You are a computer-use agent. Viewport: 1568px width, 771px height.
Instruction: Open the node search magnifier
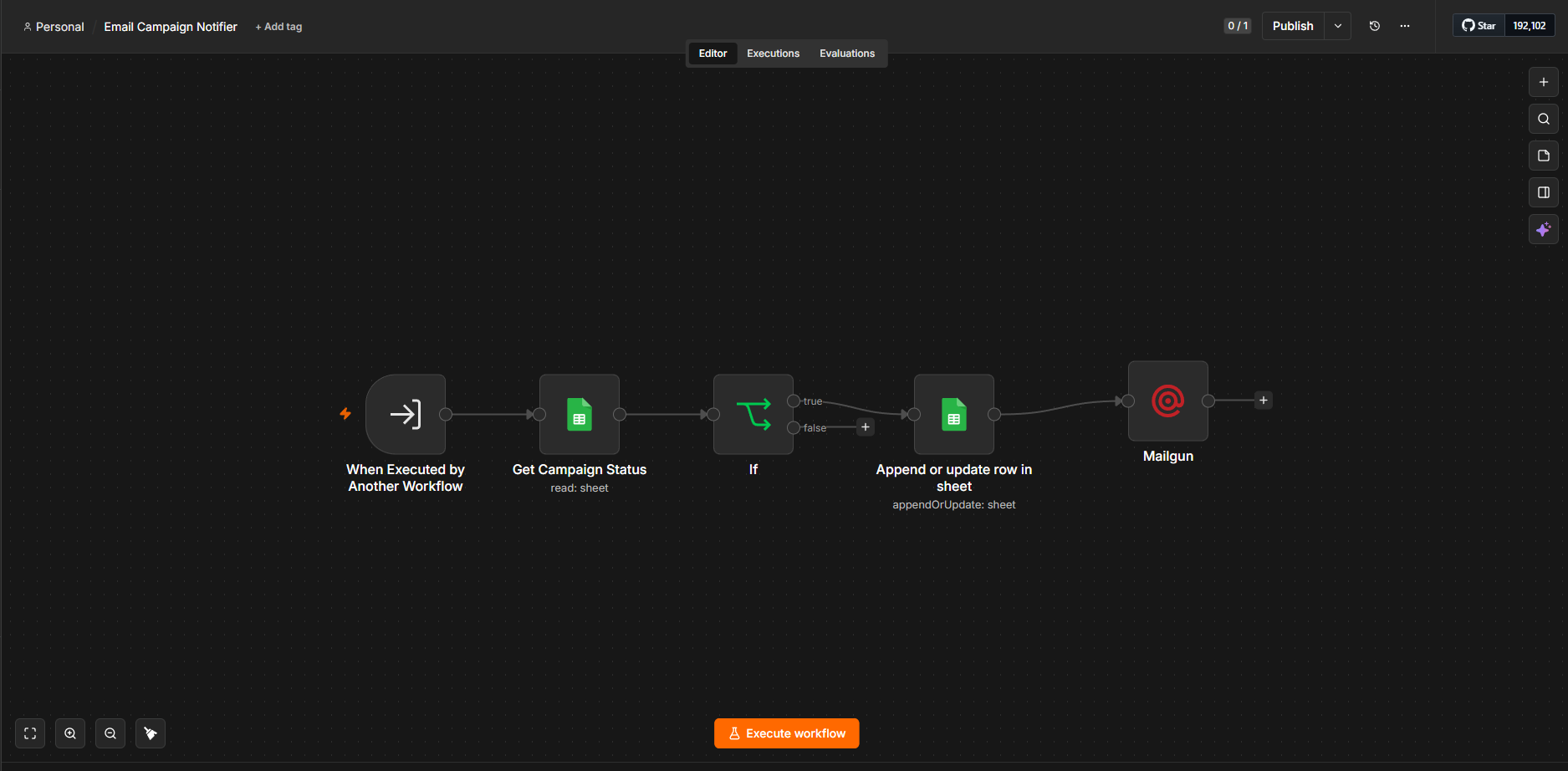click(x=1544, y=119)
